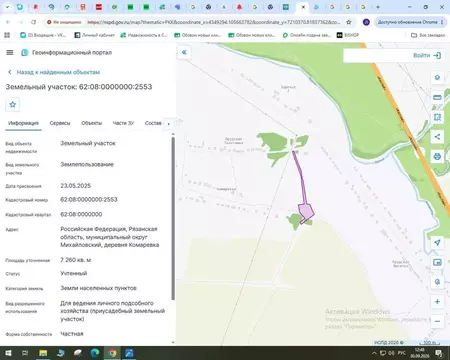Click the globe basemap button
This screenshot has height=360, width=450.
[x=437, y=282]
